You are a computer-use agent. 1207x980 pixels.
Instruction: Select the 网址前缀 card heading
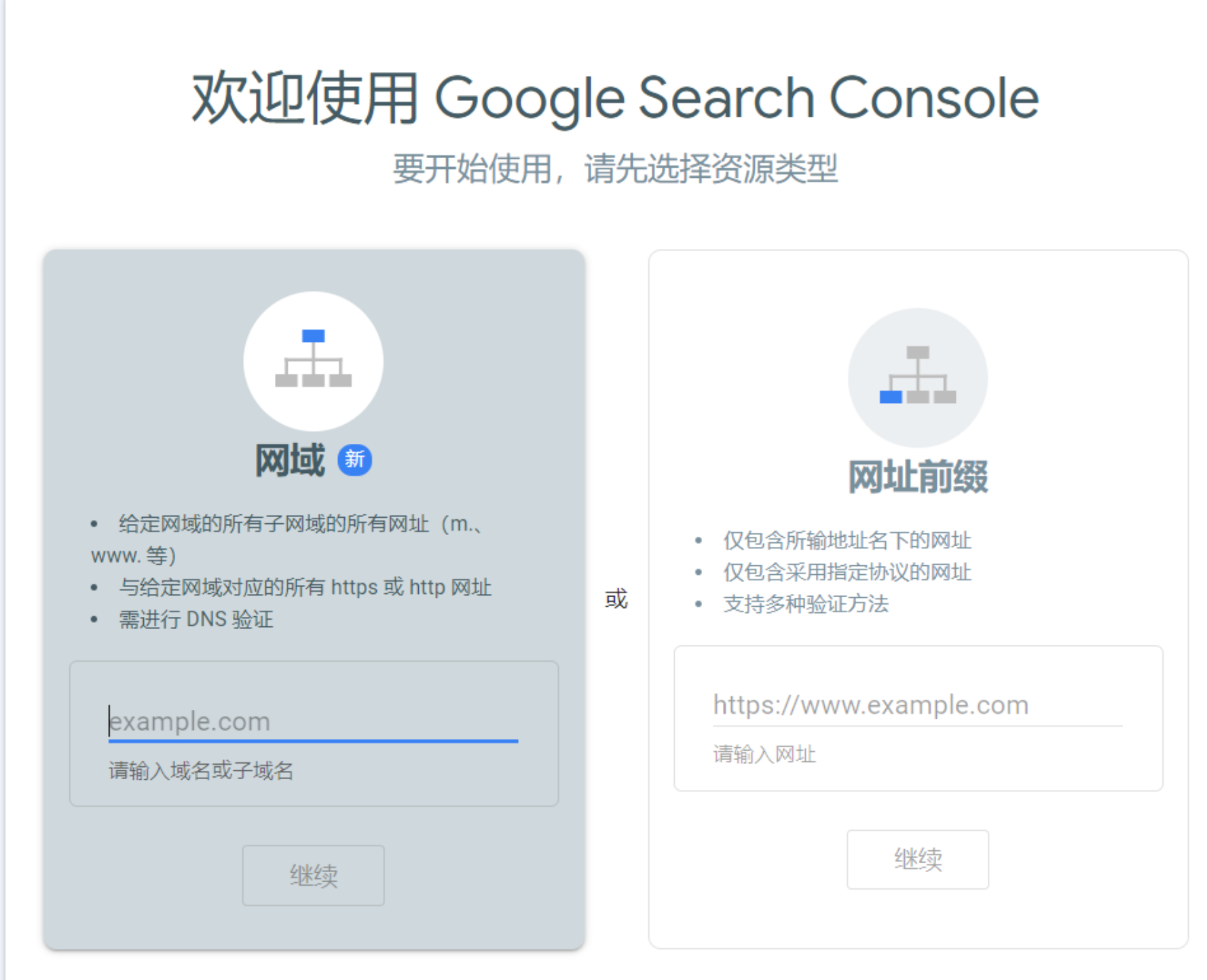tap(918, 476)
